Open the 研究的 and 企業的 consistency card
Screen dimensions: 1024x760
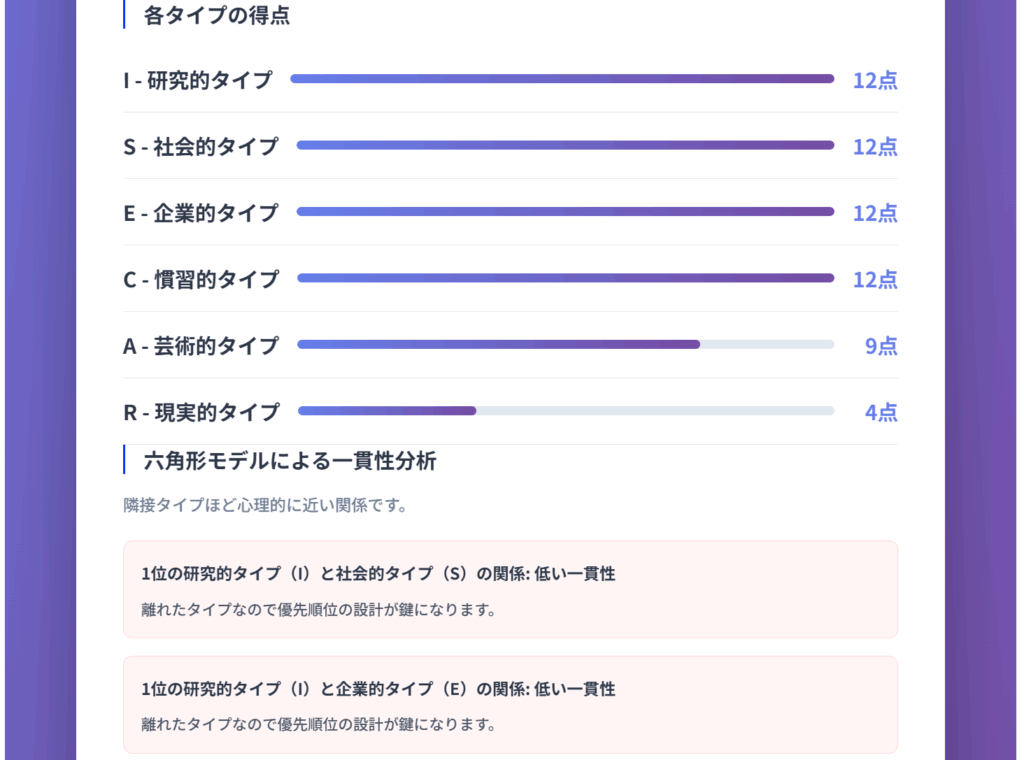point(510,704)
